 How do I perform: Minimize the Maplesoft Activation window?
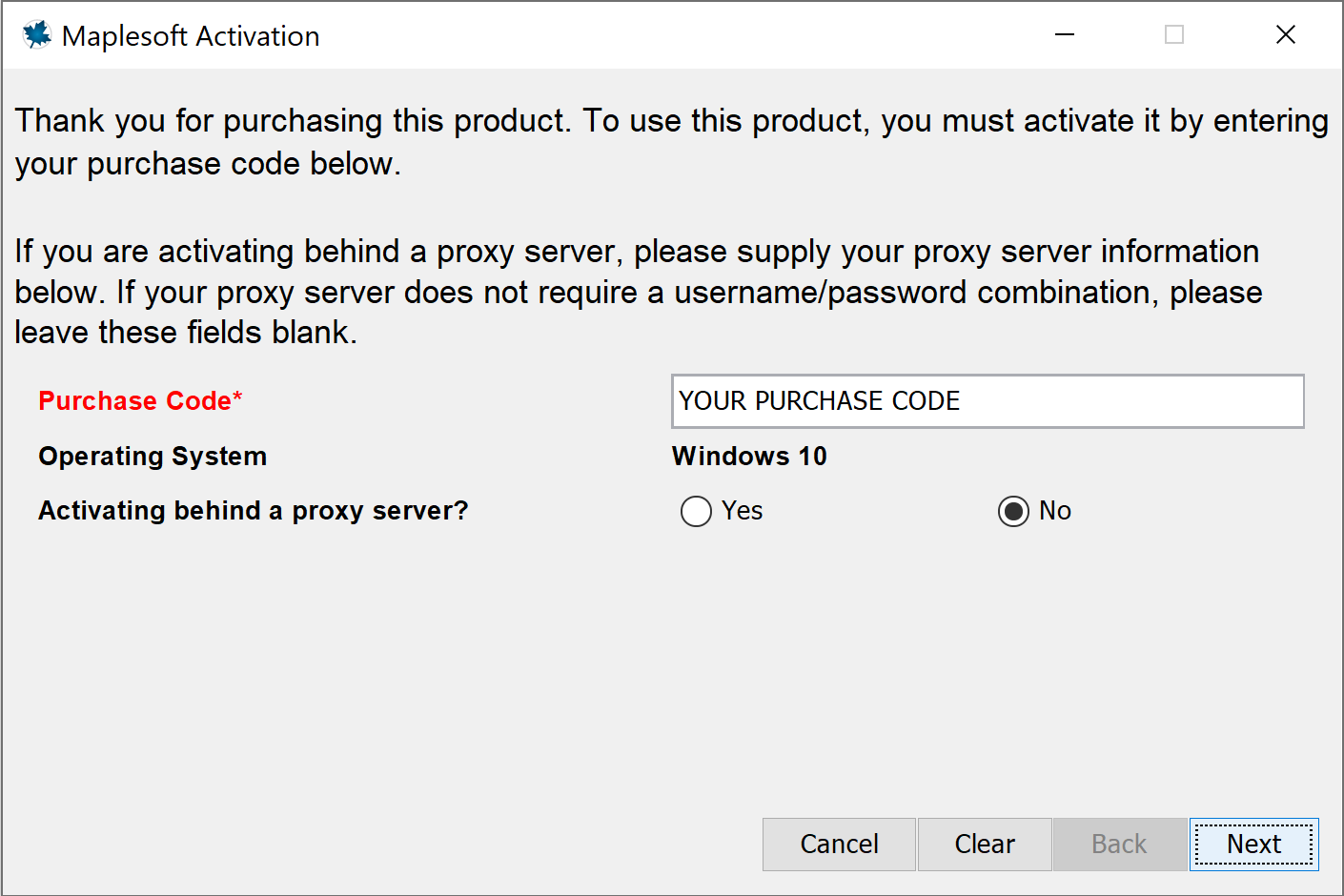click(1065, 35)
